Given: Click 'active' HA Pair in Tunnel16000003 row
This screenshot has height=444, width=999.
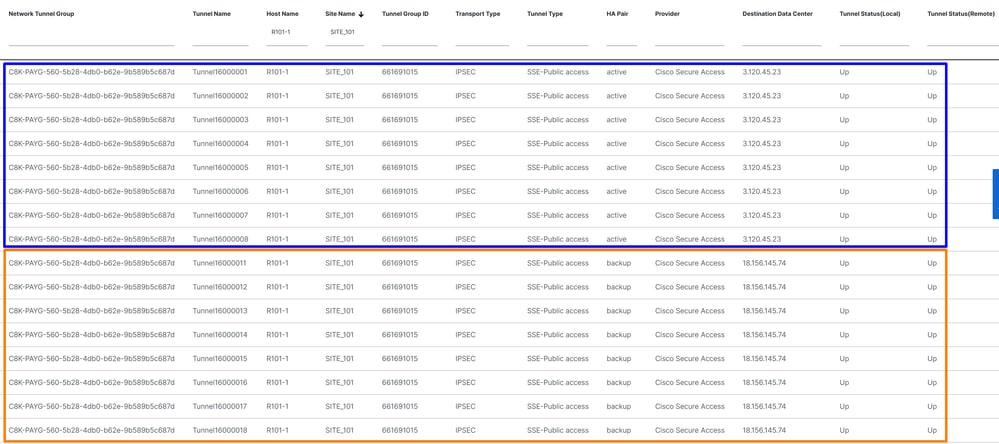Looking at the screenshot, I should click(616, 120).
